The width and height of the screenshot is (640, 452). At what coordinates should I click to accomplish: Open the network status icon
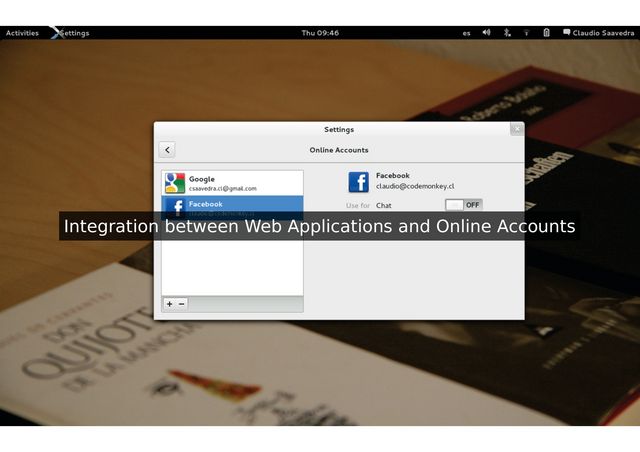[526, 32]
